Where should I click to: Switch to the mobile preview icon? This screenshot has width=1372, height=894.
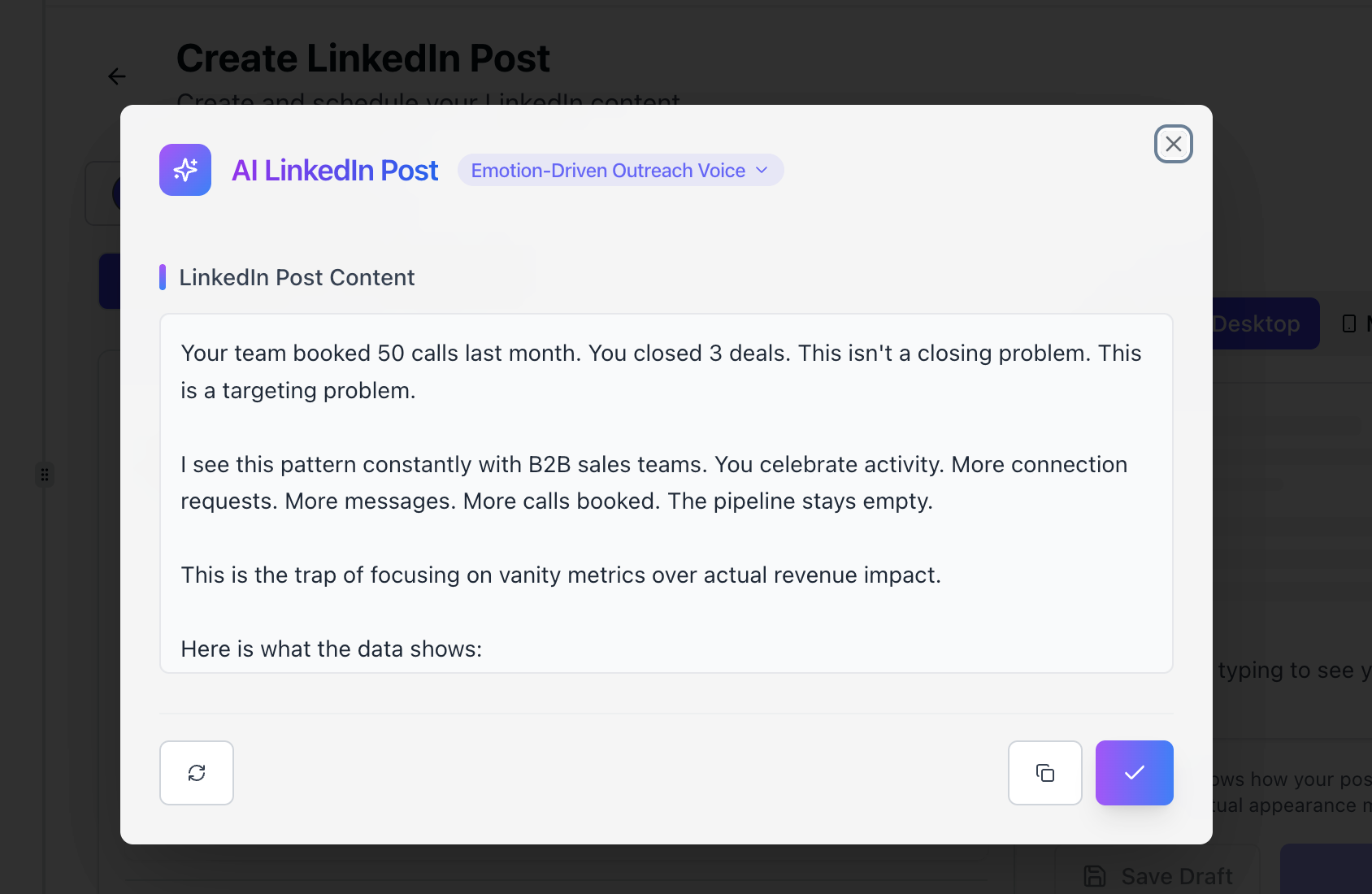(x=1349, y=323)
